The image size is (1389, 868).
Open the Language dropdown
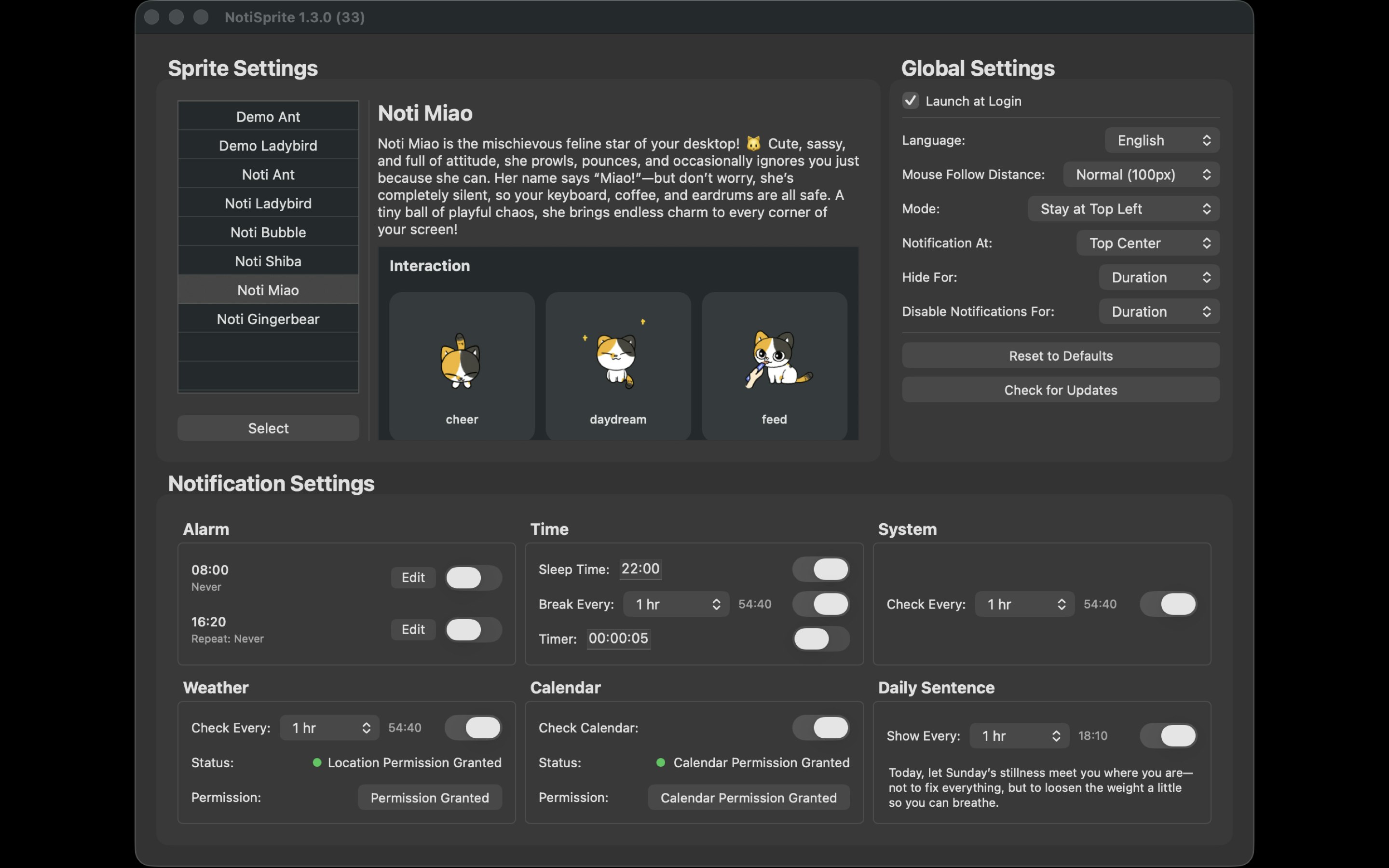tap(1162, 141)
